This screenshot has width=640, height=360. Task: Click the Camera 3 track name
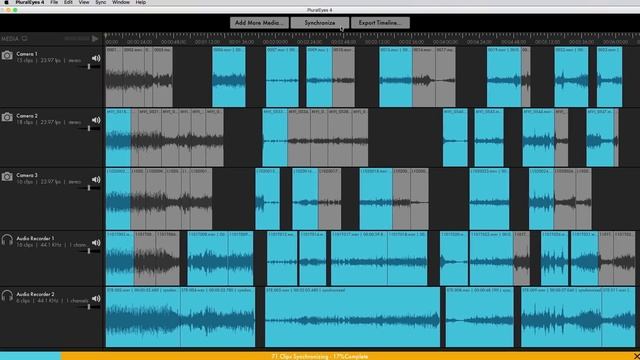tap(27, 175)
